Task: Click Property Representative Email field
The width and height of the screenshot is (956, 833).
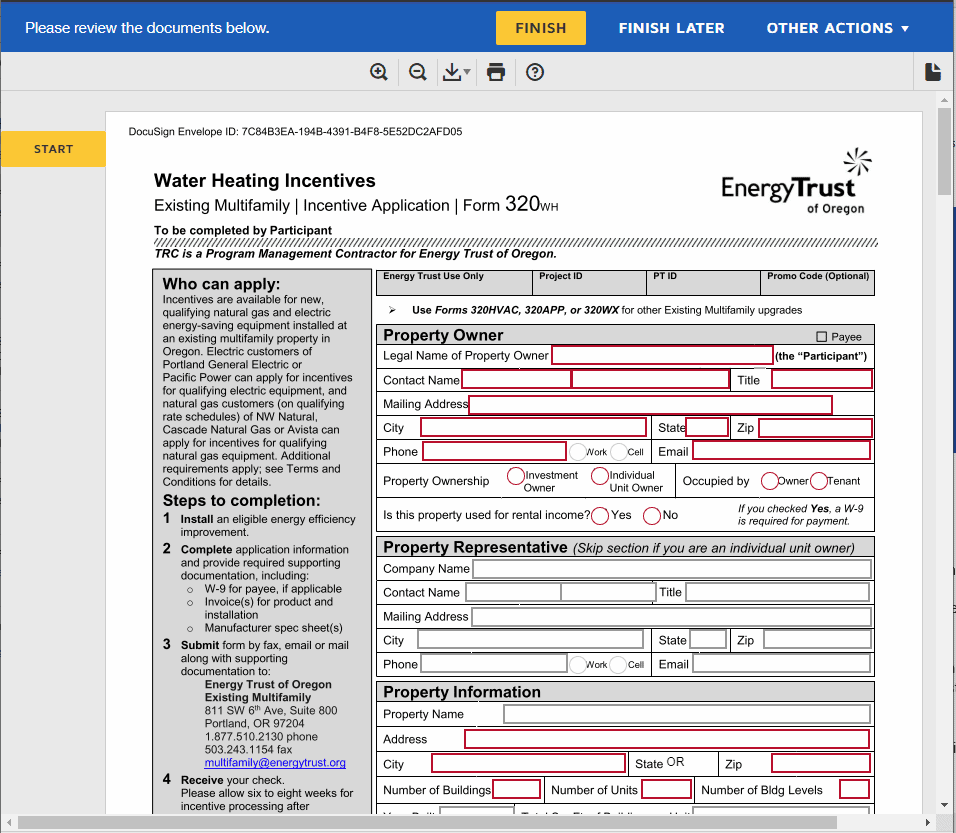Action: coord(782,663)
